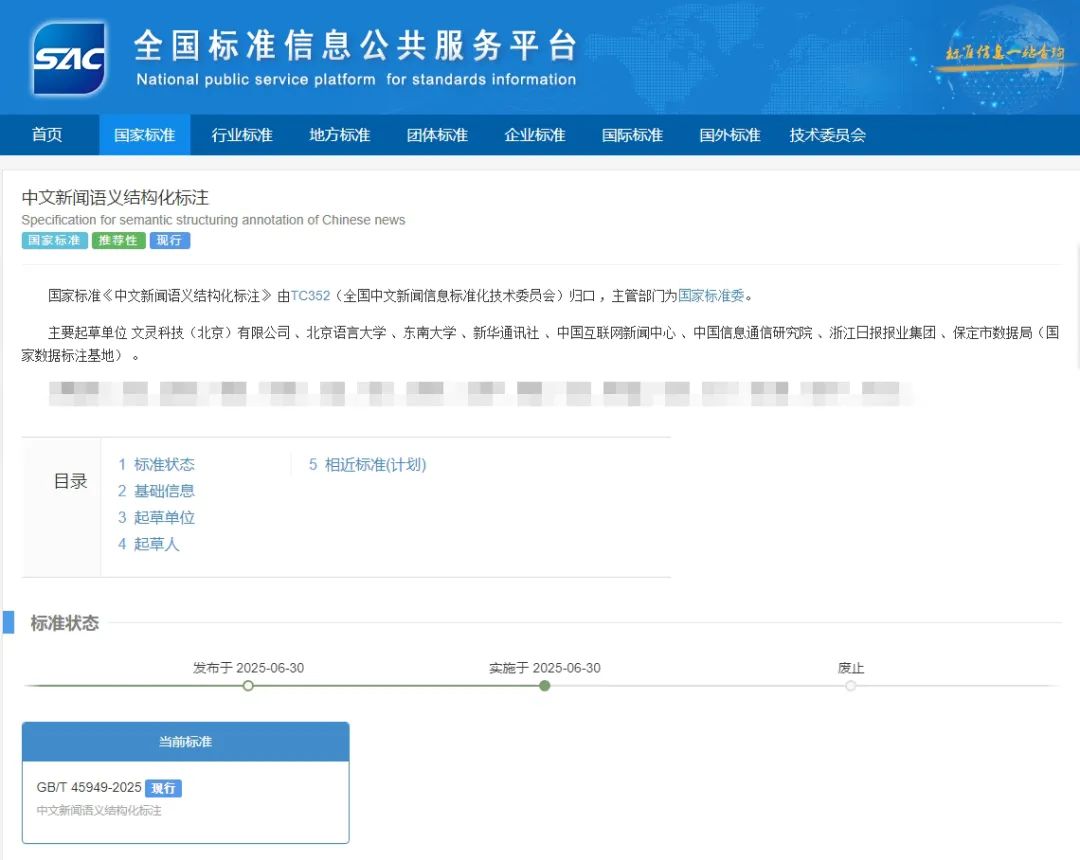The image size is (1080, 860).
Task: Click the English title Specification for semantic structuring
Action: click(x=213, y=220)
